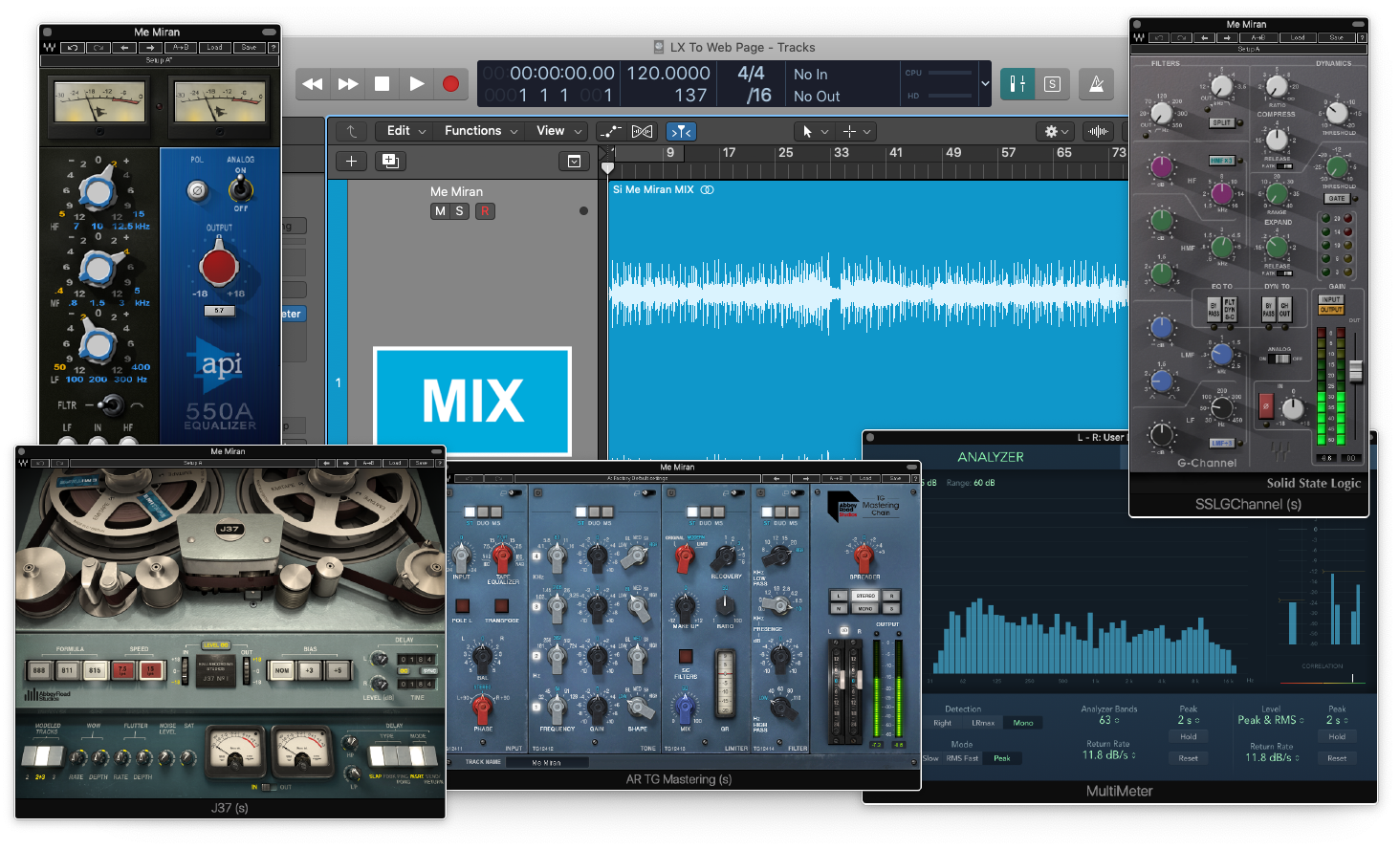Image resolution: width=1400 pixels, height=850 pixels.
Task: Click the red Output knob on API 550A
Action: (x=218, y=266)
